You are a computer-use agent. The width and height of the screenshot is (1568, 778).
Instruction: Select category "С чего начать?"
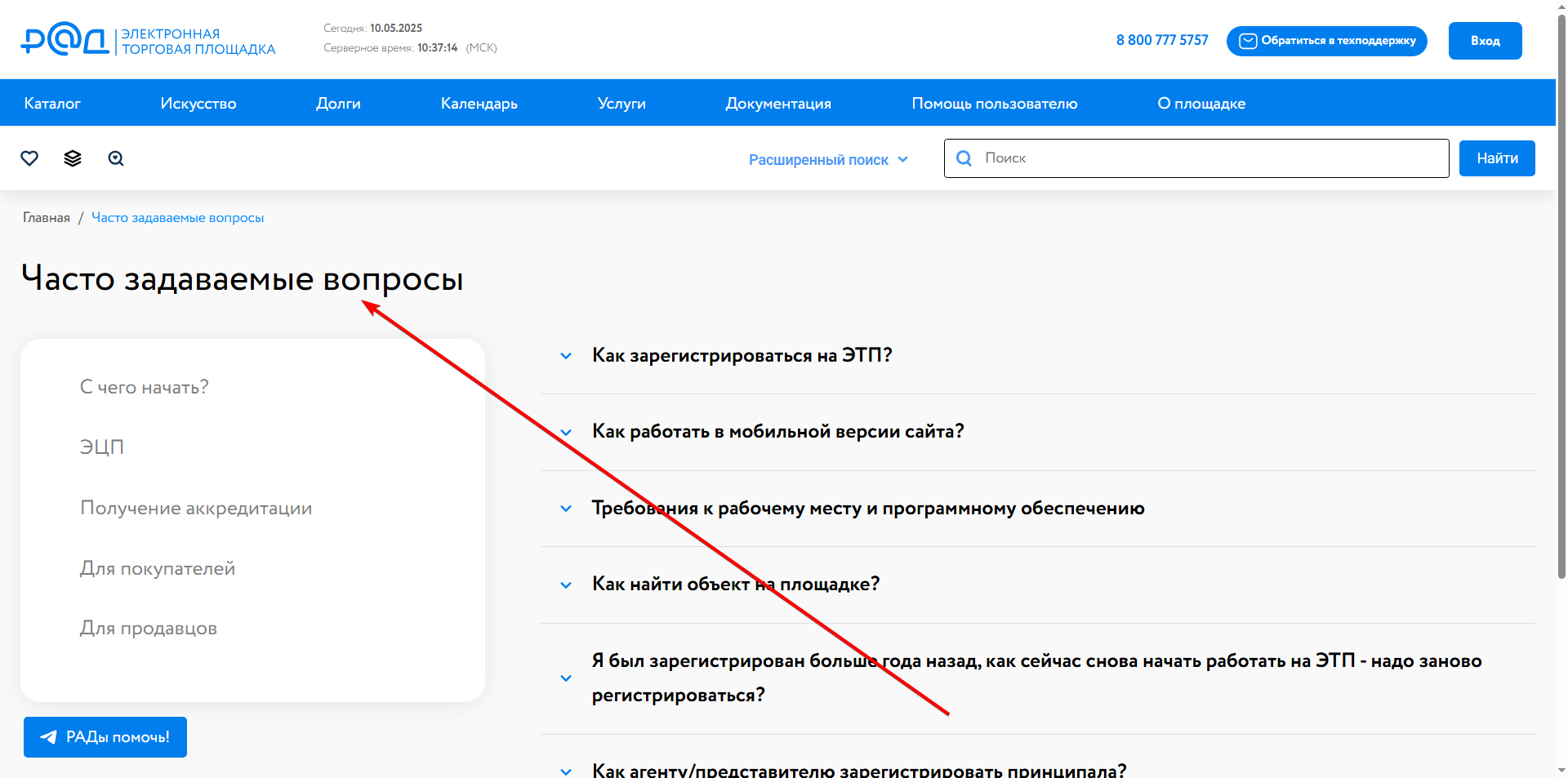(145, 387)
